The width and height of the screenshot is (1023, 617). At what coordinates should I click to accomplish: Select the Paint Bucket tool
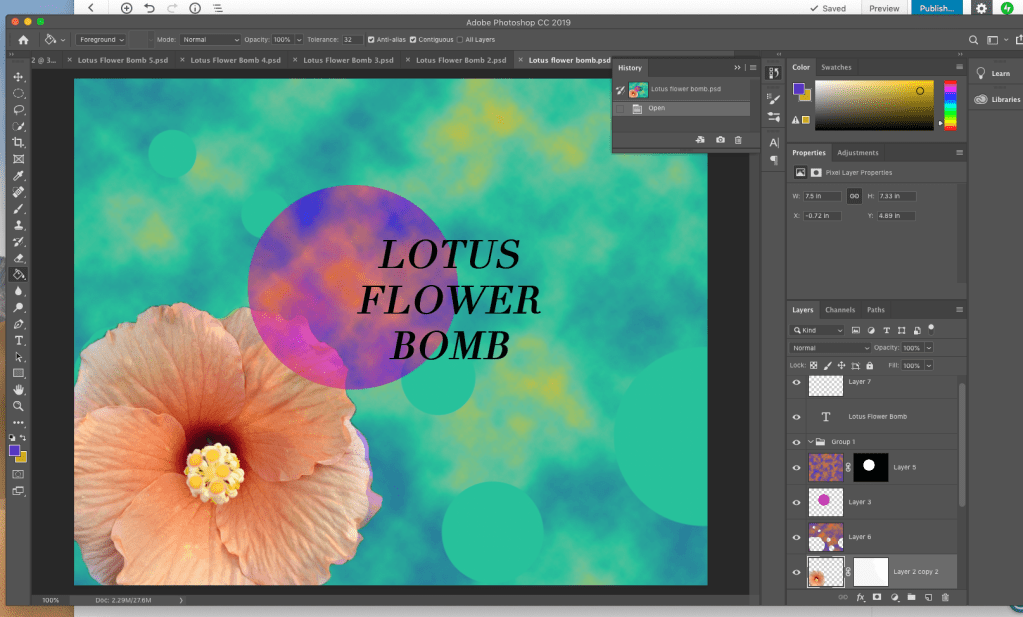18,275
